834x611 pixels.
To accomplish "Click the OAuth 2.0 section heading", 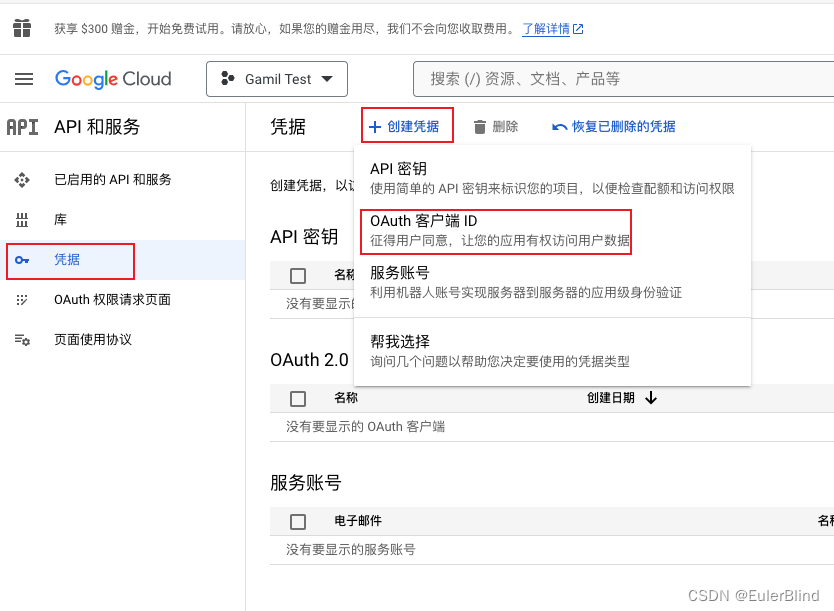I will point(309,360).
